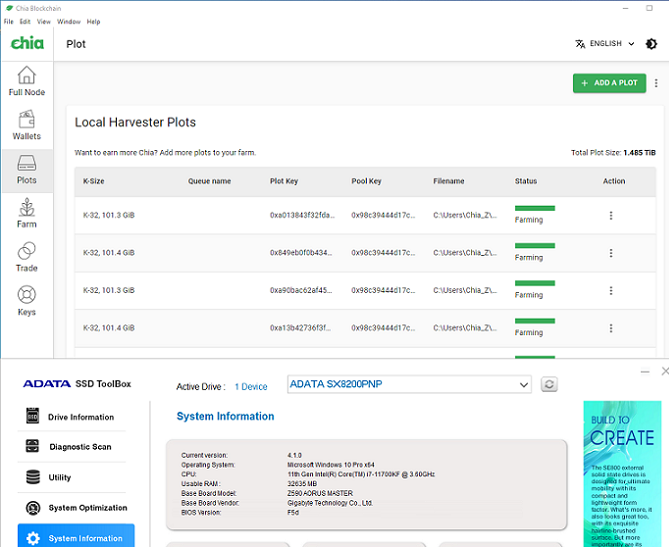Click the first plot's Farming progress bar

point(534,208)
